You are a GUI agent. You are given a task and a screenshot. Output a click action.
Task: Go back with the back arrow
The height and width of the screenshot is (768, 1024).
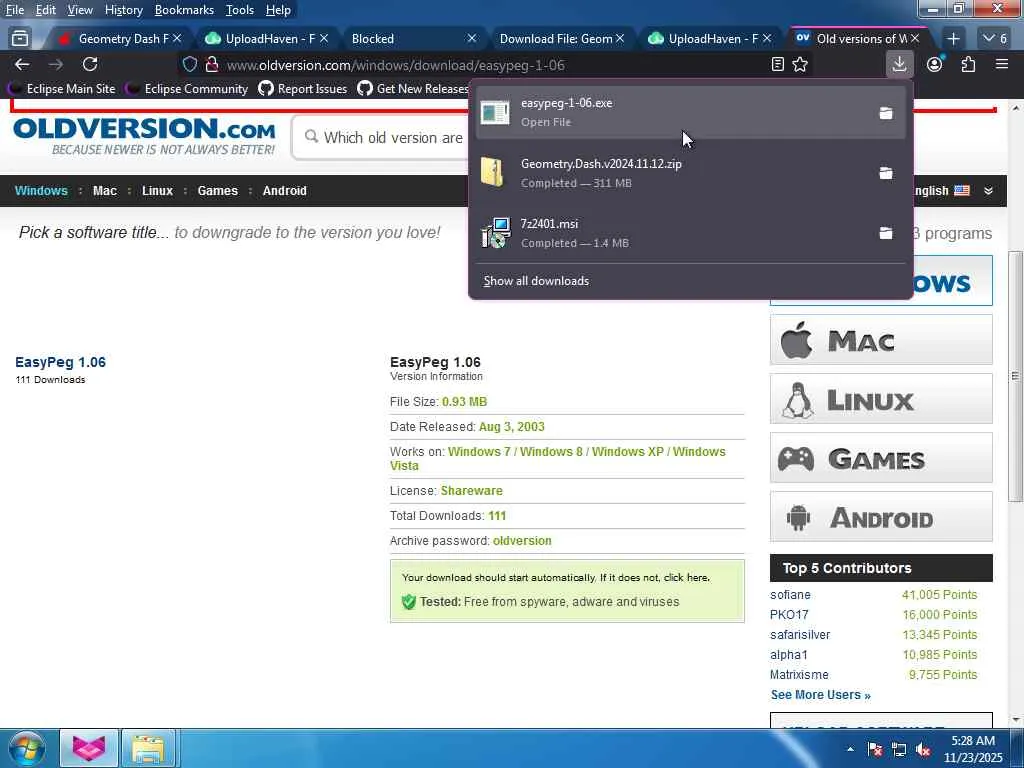point(22,64)
